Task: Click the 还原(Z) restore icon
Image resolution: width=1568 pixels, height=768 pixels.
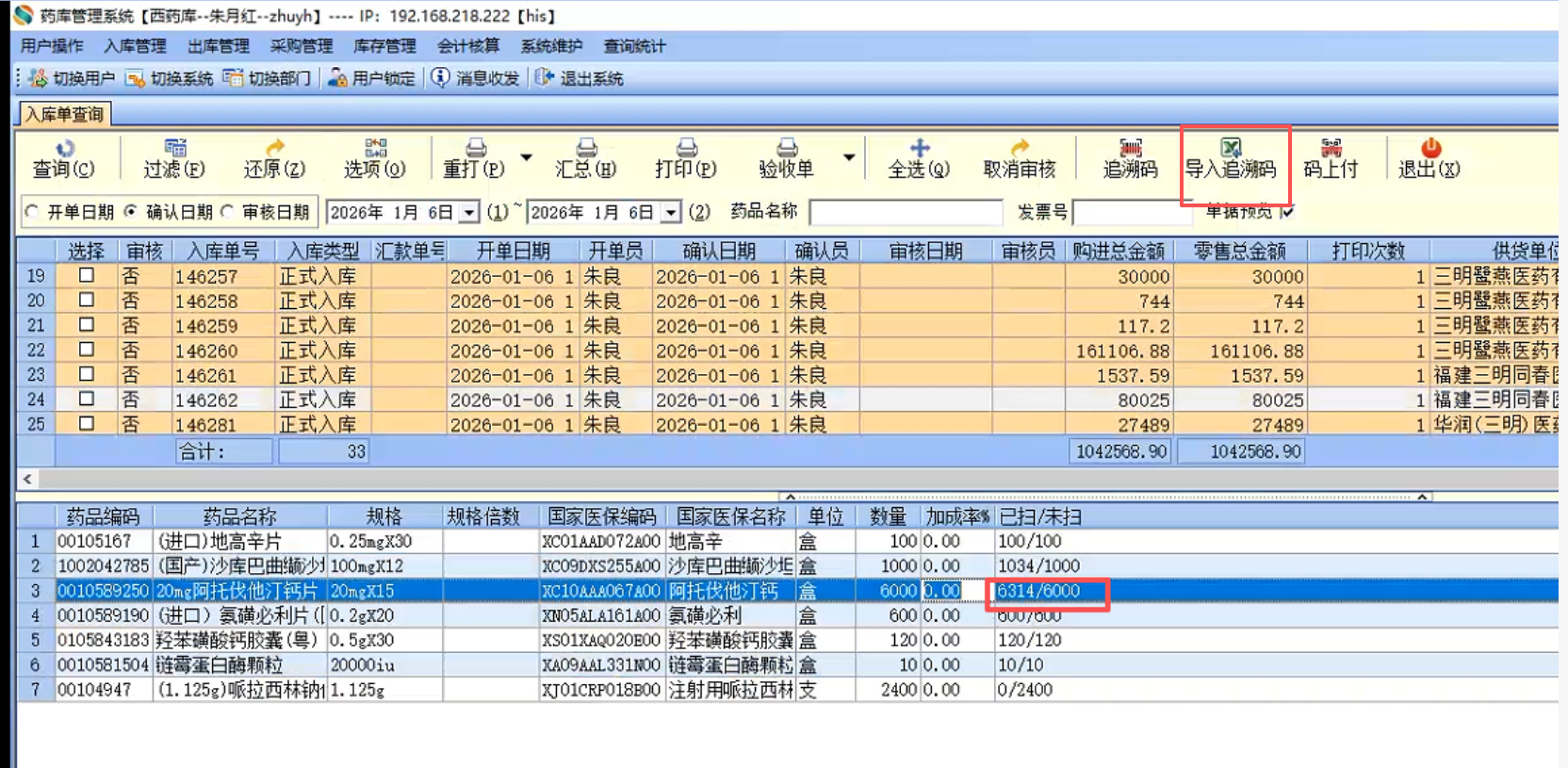Action: [274, 148]
